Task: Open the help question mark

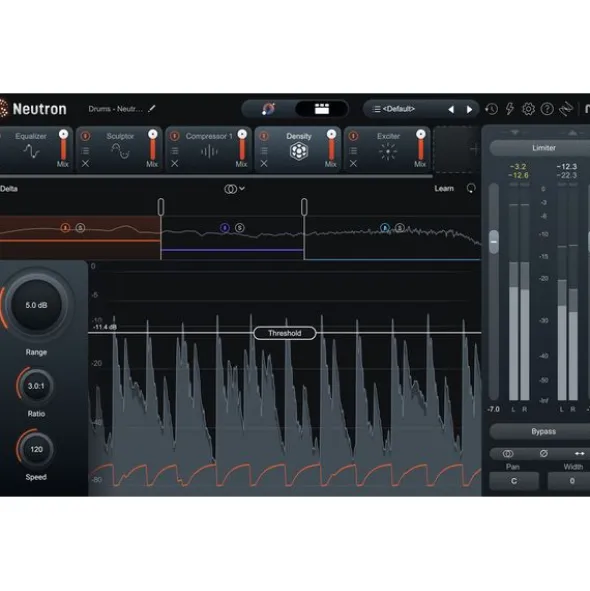Action: click(547, 109)
